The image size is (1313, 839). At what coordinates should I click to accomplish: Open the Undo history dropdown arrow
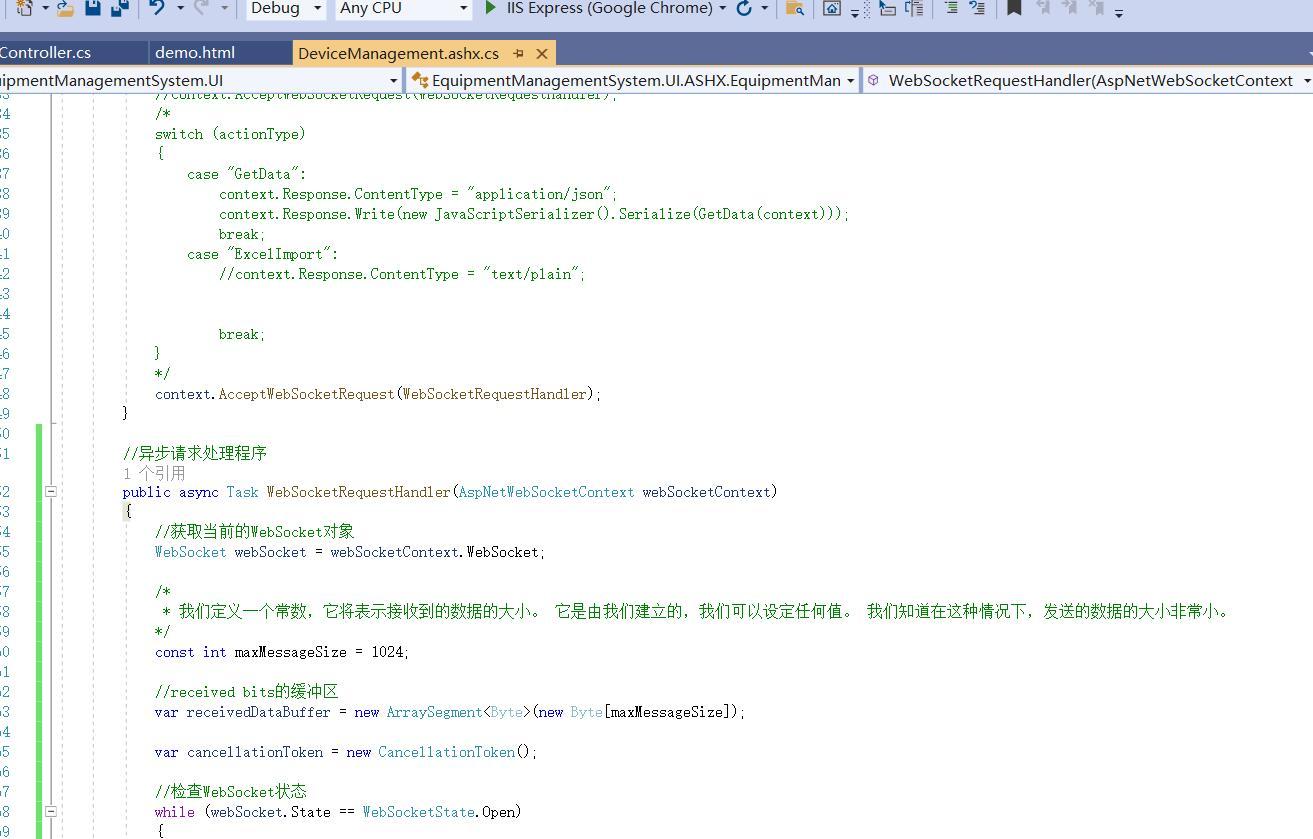pyautogui.click(x=180, y=8)
